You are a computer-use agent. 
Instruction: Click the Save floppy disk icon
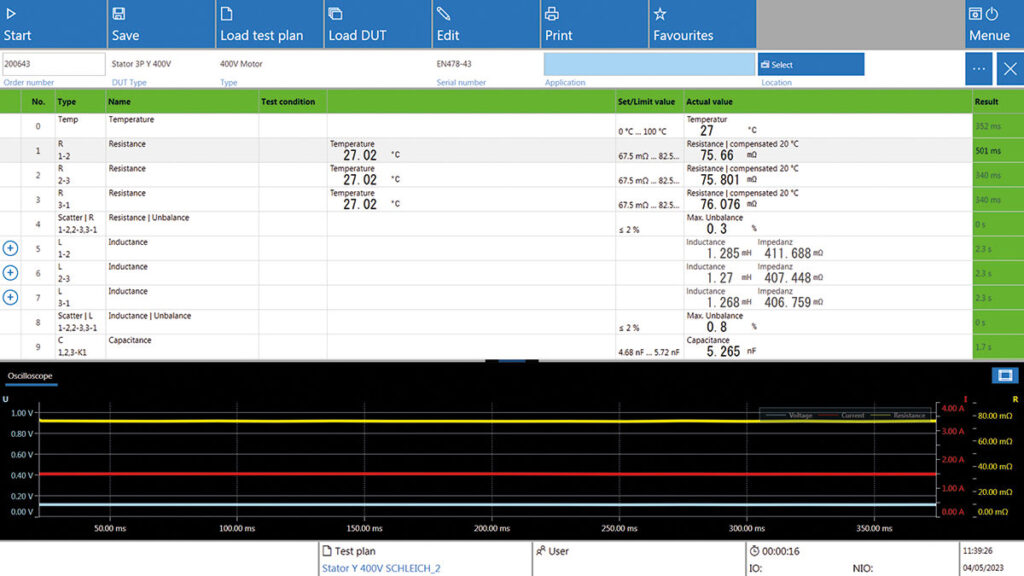(118, 14)
